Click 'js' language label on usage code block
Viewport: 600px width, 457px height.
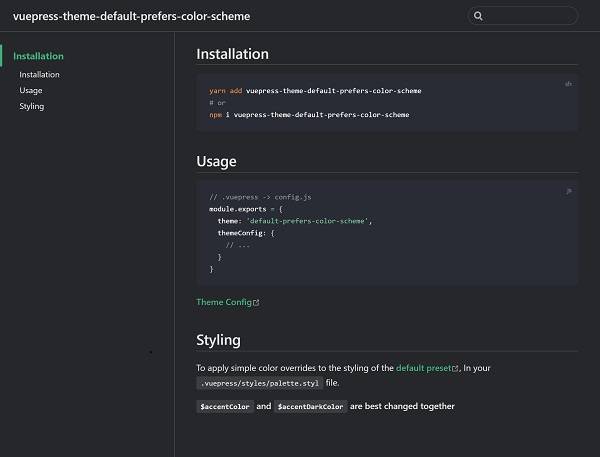pos(569,191)
